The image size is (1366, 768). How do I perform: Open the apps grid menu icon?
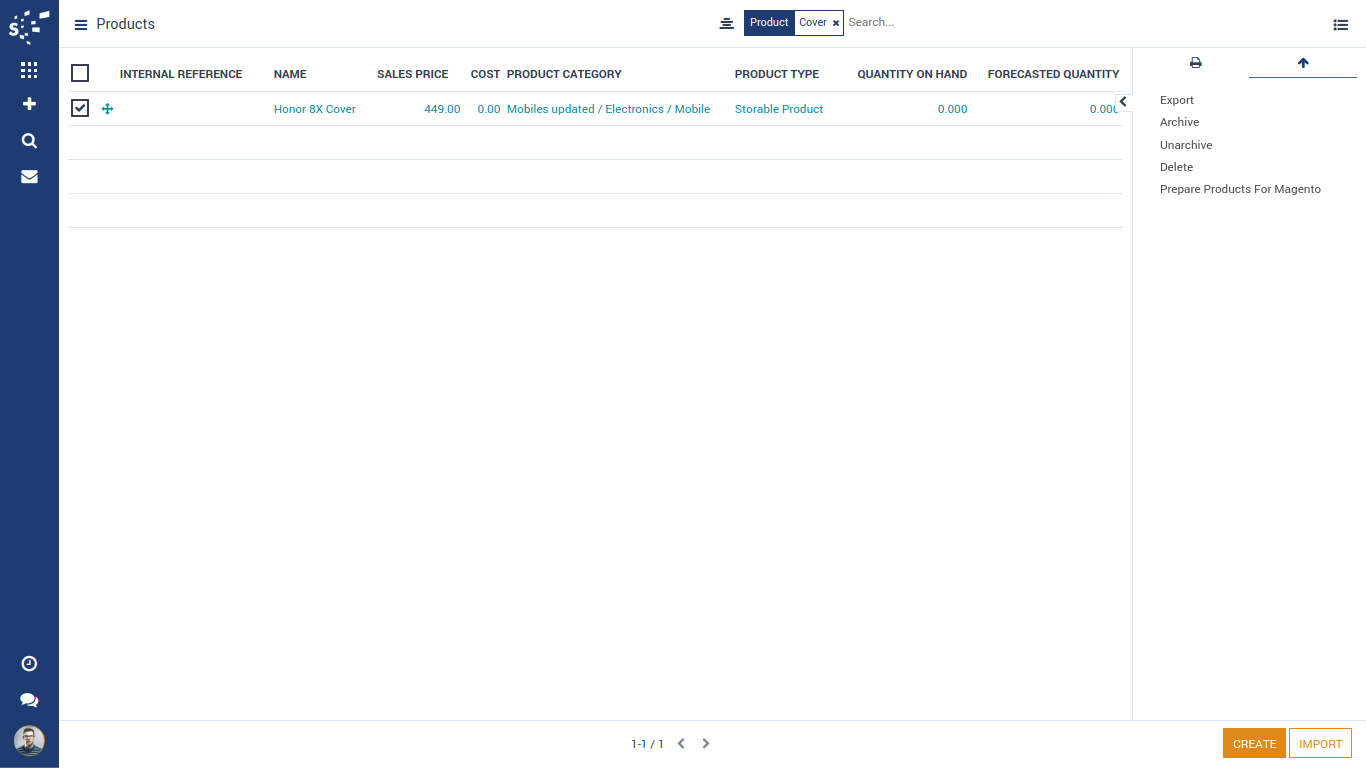[29, 70]
